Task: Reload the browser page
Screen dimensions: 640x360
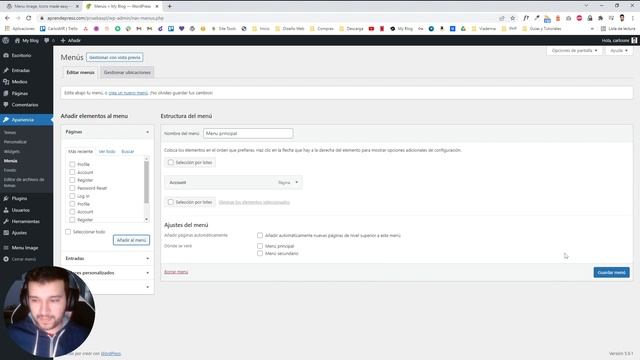Action: pyautogui.click(x=29, y=18)
